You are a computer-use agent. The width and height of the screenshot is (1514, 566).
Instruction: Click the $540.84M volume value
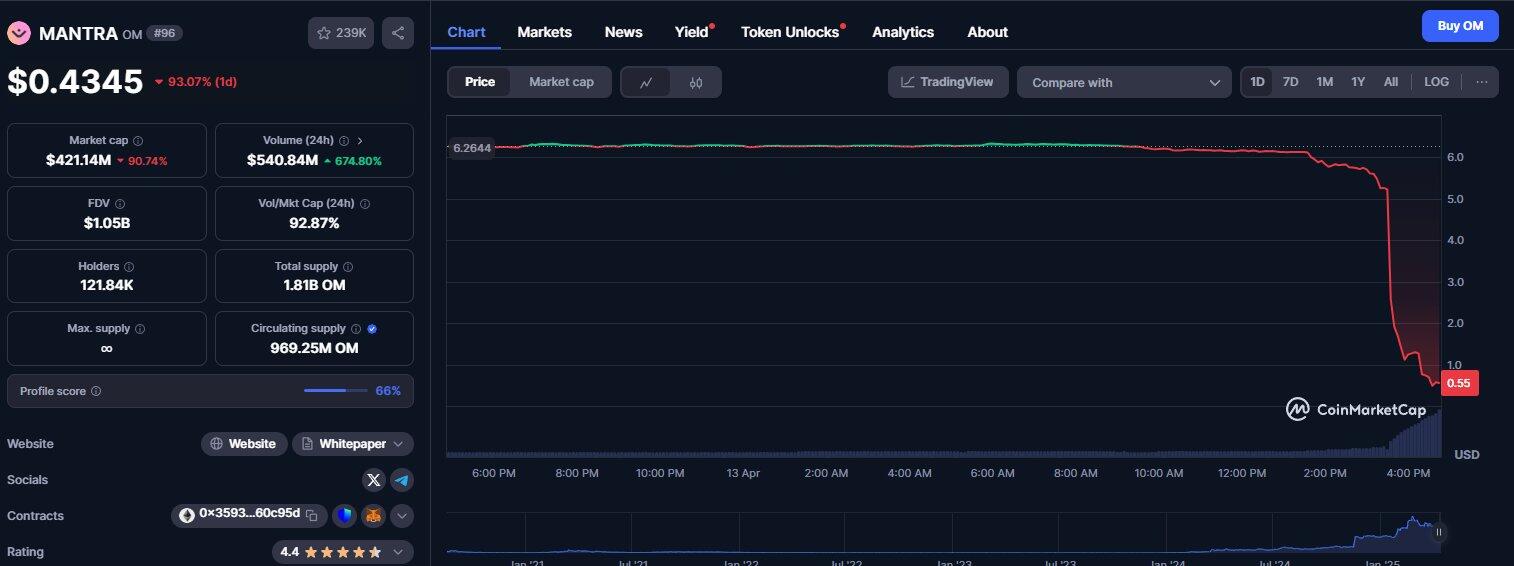(283, 160)
